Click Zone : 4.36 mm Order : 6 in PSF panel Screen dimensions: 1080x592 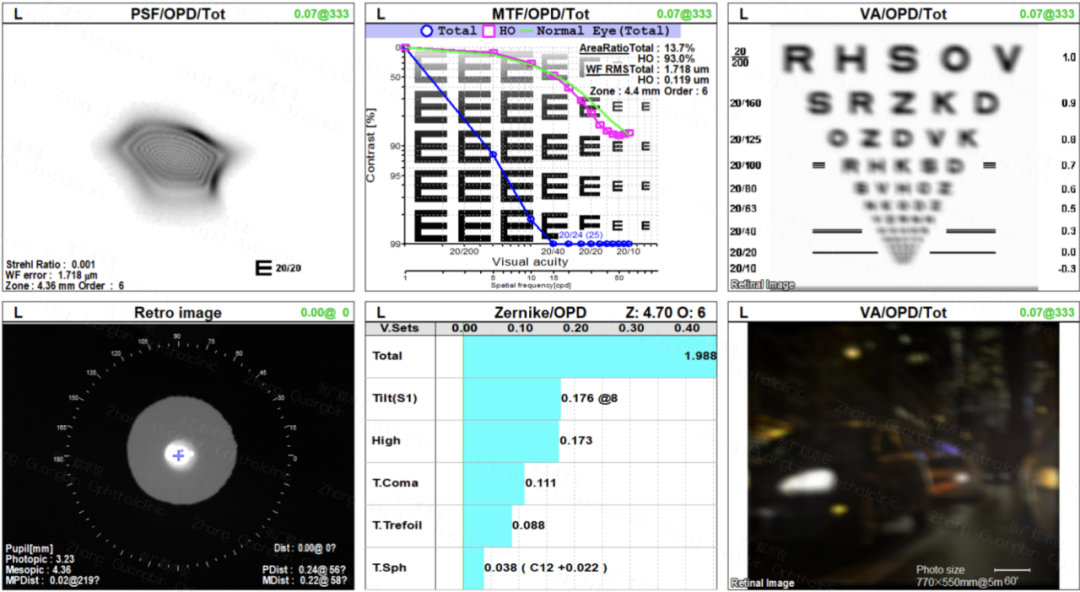coord(65,285)
